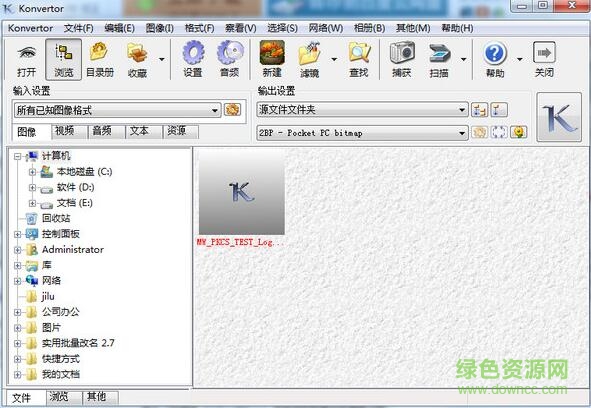Click the first icon right of output folder
Image resolution: width=591 pixels, height=408 pixels.
479,110
